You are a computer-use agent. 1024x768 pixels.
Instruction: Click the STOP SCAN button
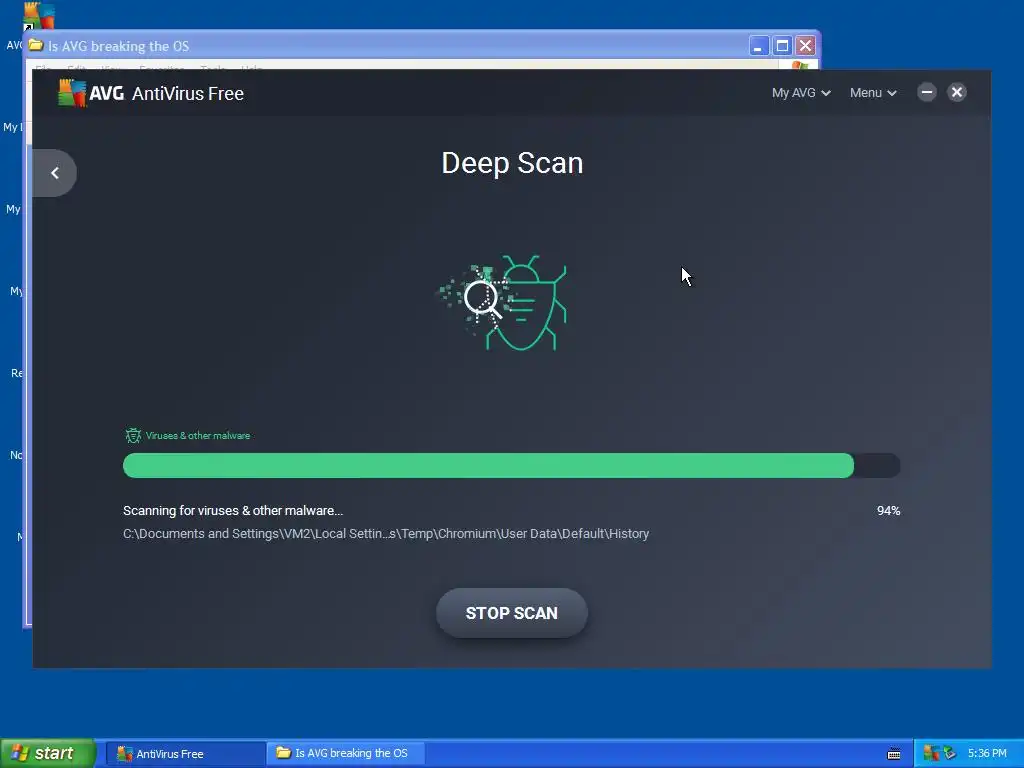coord(512,613)
